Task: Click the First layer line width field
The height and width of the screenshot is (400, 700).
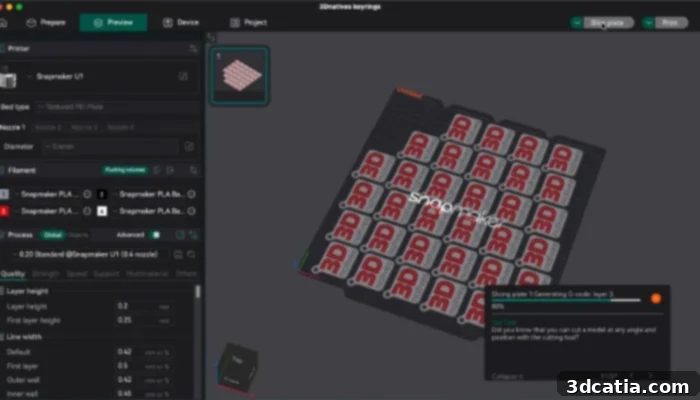Action: pos(143,366)
